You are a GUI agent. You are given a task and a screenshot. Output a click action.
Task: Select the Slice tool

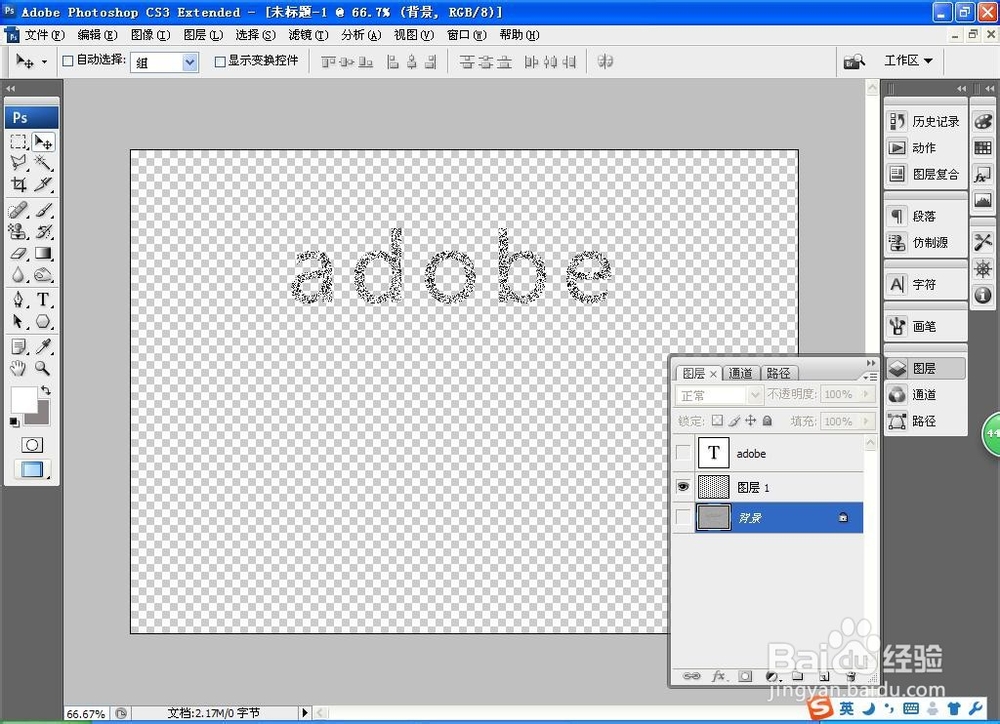pos(43,184)
